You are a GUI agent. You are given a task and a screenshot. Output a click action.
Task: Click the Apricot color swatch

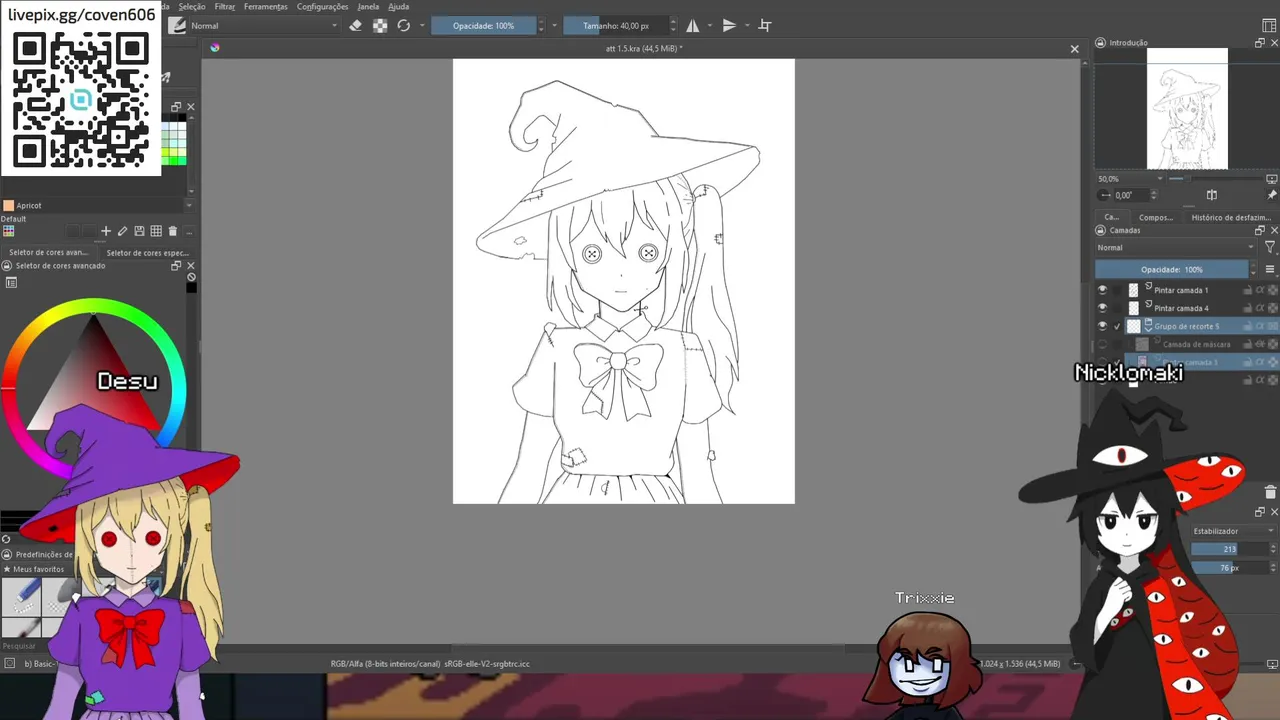[x=8, y=206]
